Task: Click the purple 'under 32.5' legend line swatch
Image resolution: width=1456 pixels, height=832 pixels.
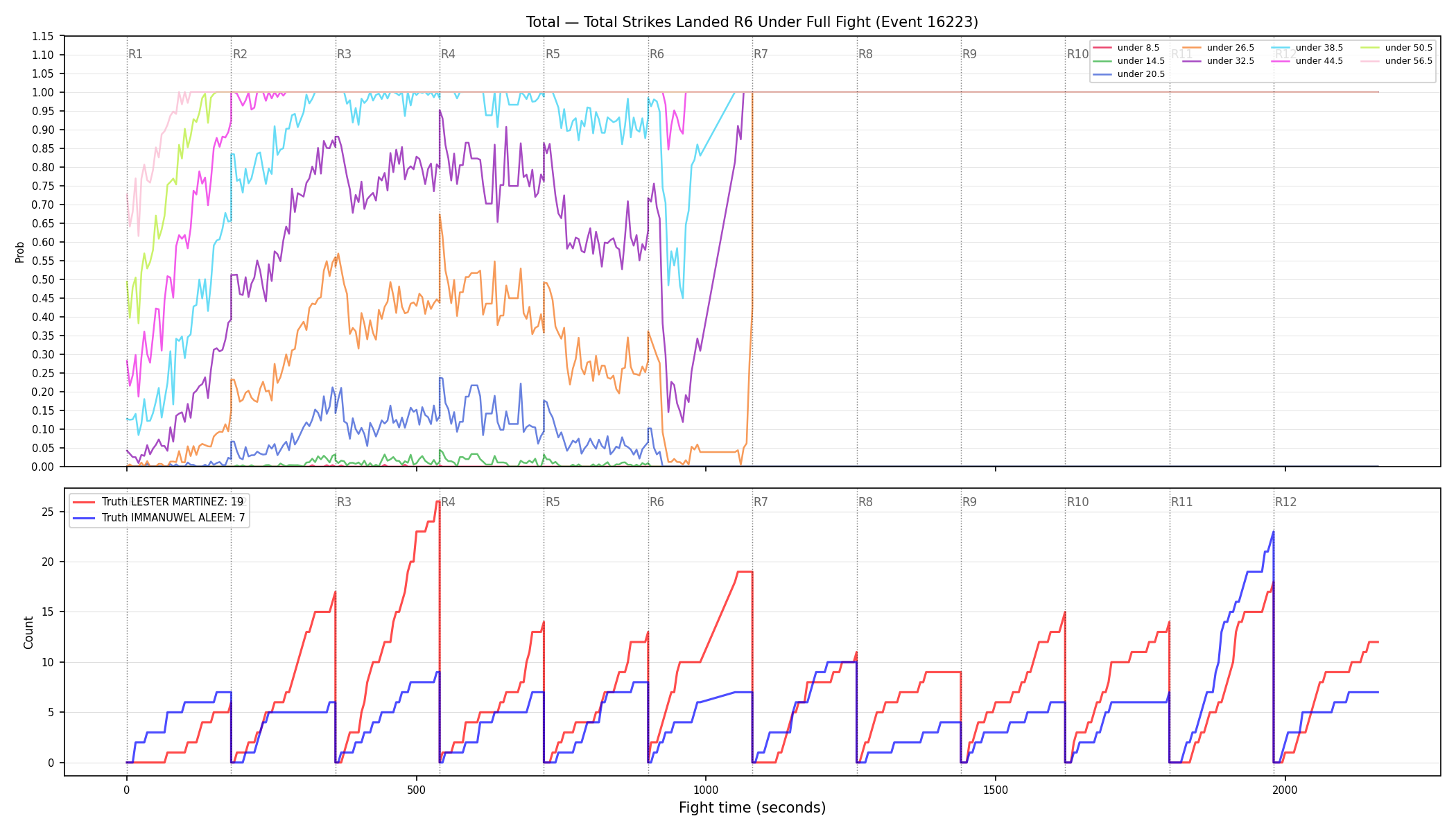Action: click(x=1191, y=61)
